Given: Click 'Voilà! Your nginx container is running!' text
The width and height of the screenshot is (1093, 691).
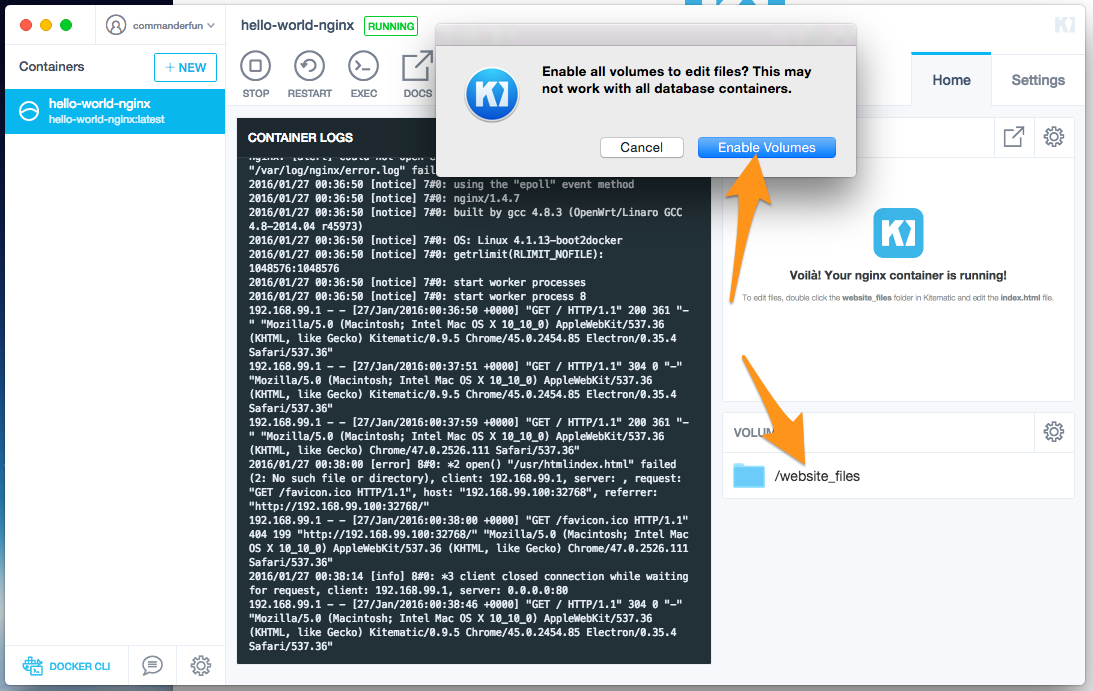Looking at the screenshot, I should pos(898,275).
